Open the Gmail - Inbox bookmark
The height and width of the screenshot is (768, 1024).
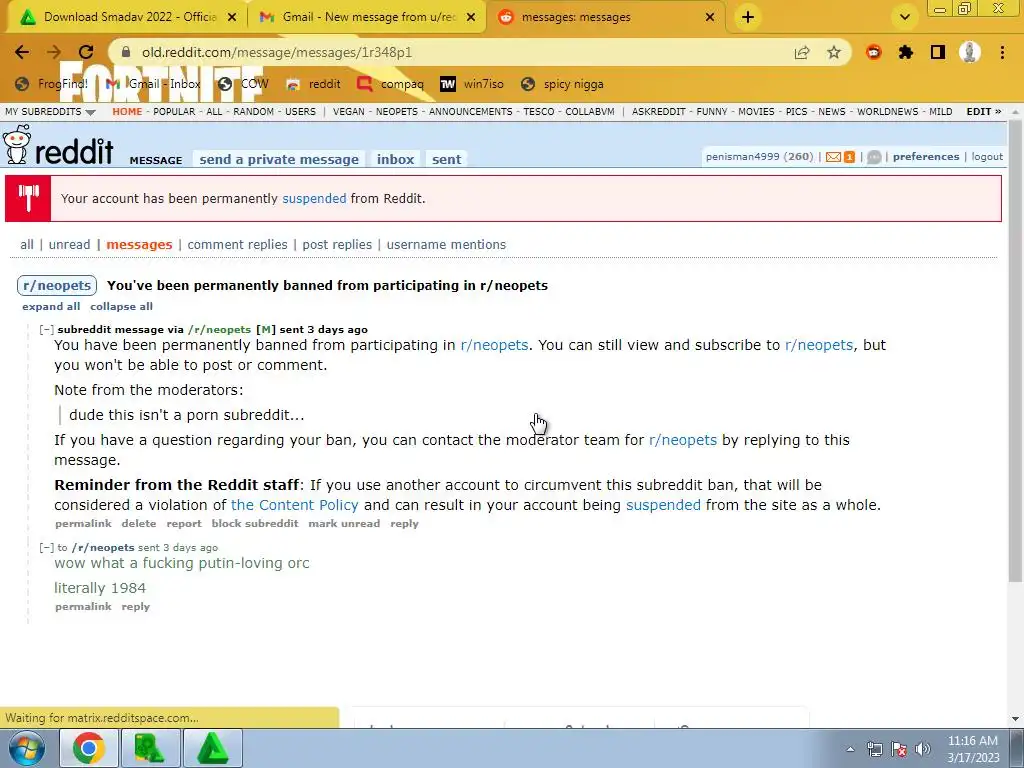click(x=153, y=84)
